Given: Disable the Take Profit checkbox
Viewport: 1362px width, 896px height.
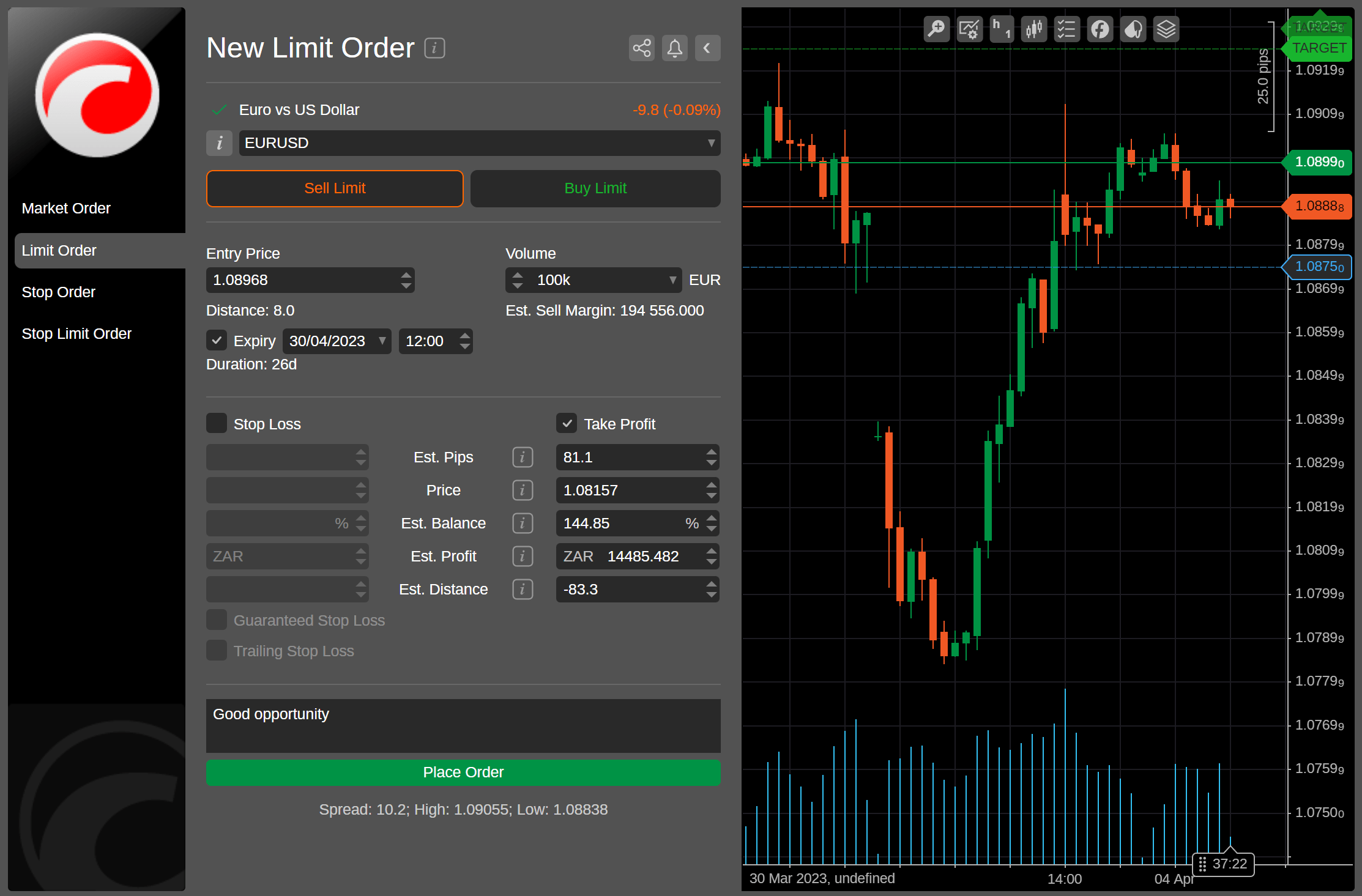Looking at the screenshot, I should (x=567, y=423).
